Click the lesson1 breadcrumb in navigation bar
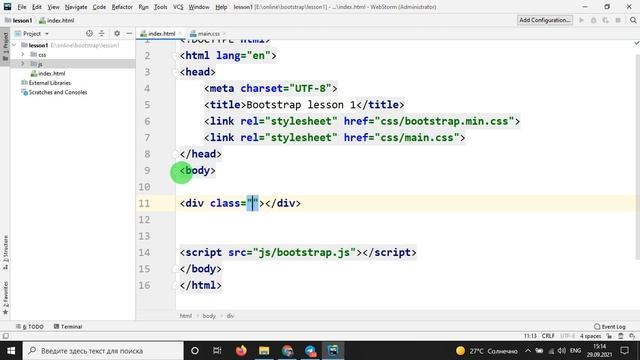 coord(19,20)
